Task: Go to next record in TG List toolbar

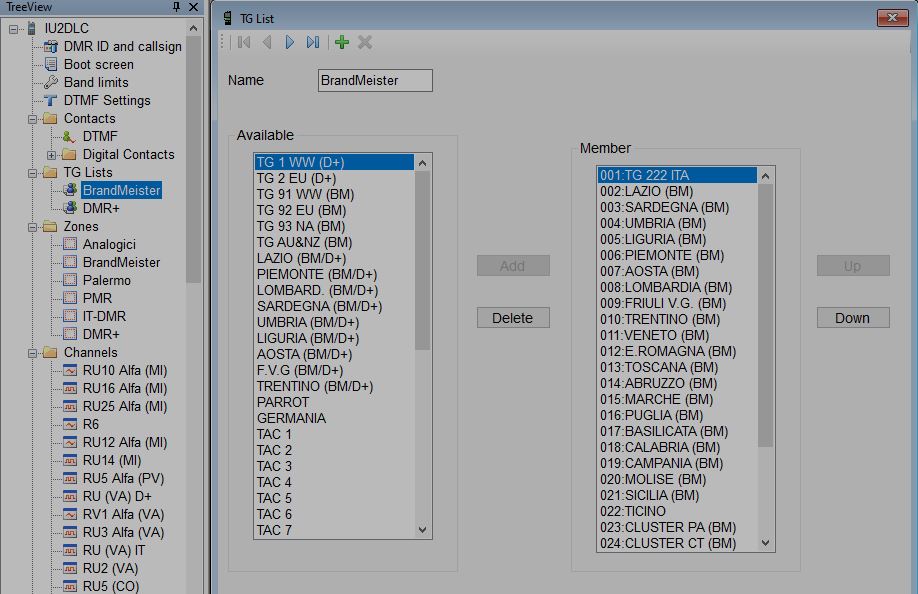Action: click(x=289, y=42)
